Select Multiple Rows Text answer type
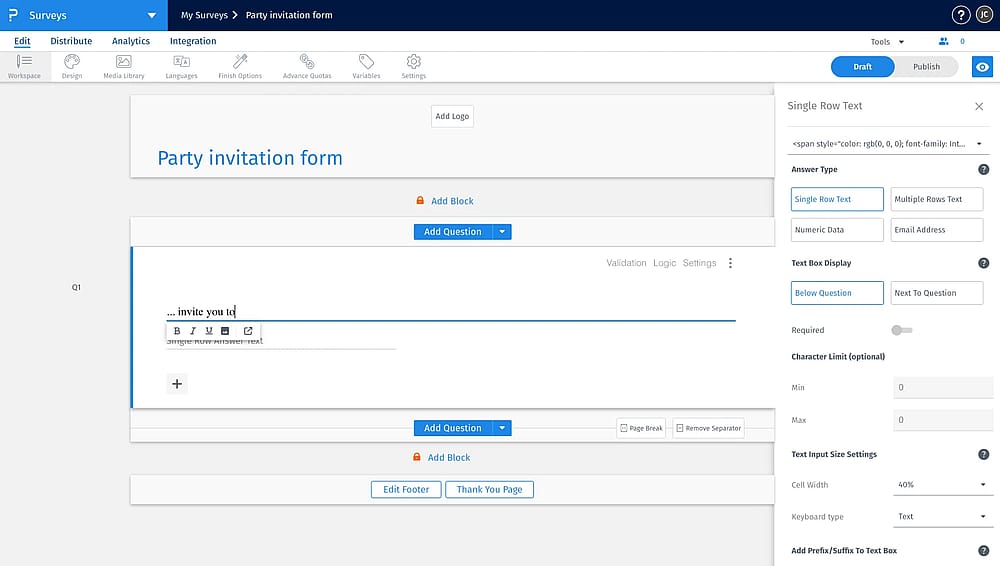The height and width of the screenshot is (566, 1000). [x=936, y=199]
